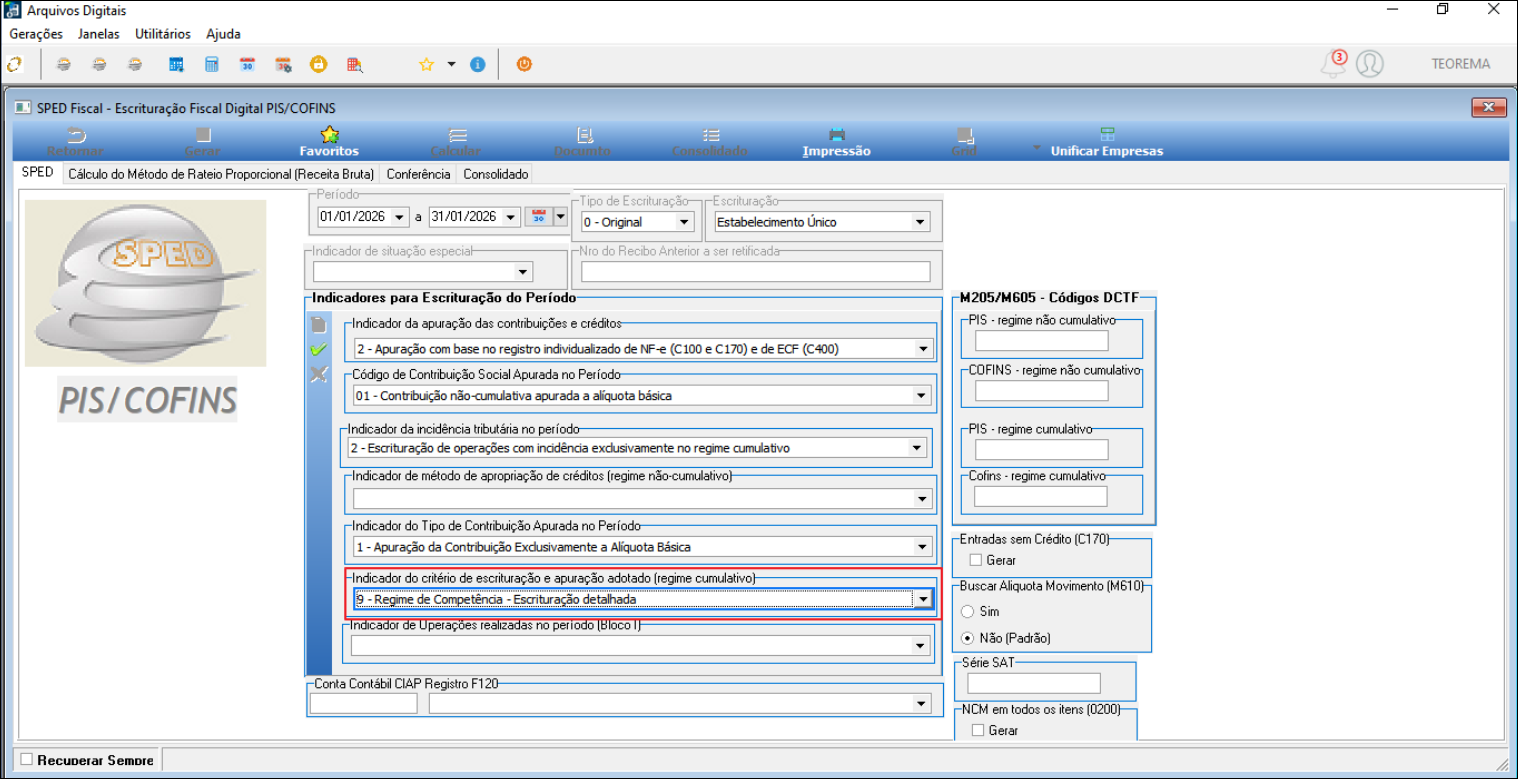The width and height of the screenshot is (1518, 779).
Task: Click the period calendar picker icon
Action: pos(538,217)
